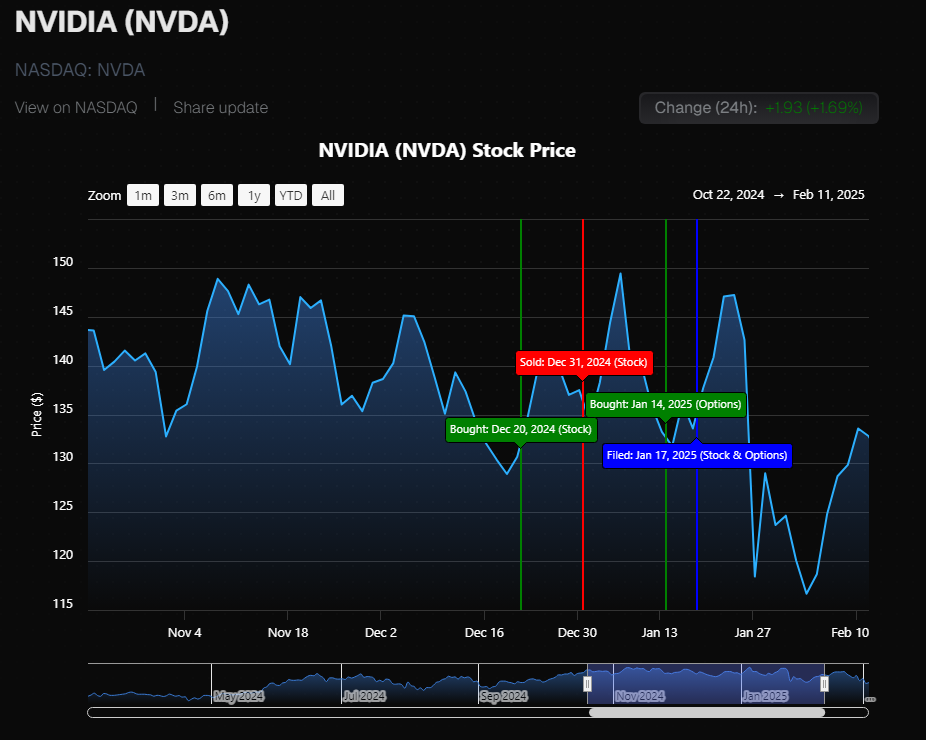Viewport: 926px width, 740px height.
Task: Click the Feb 11, 2025 end date label
Action: point(828,194)
